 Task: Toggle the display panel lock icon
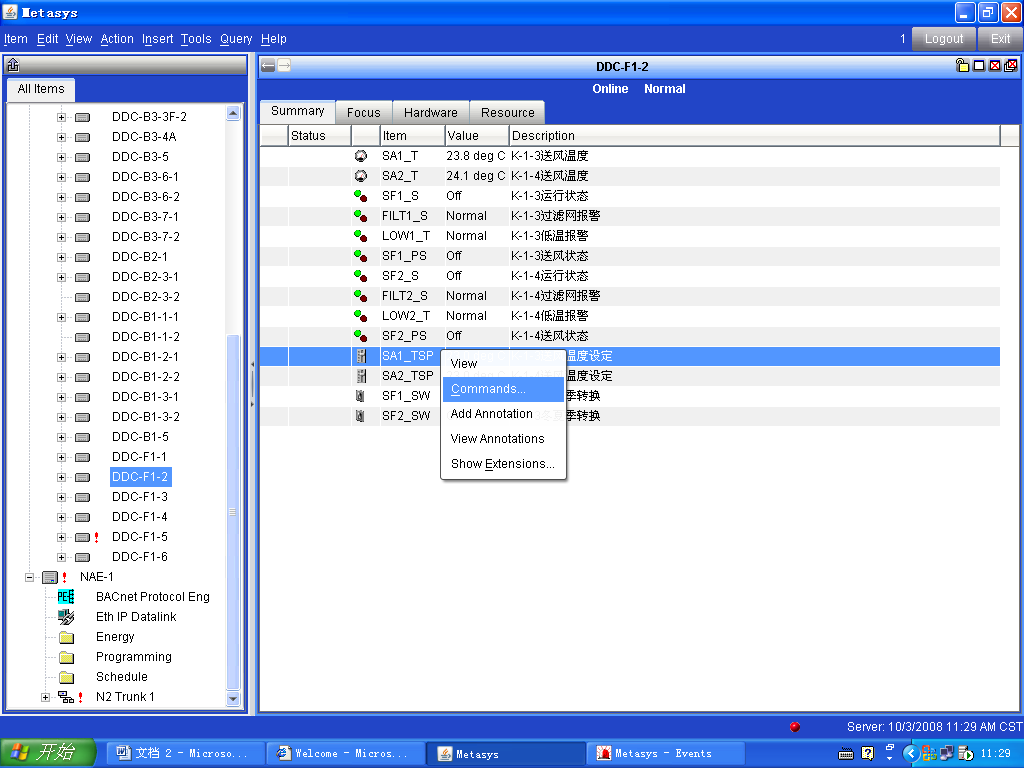[962, 66]
